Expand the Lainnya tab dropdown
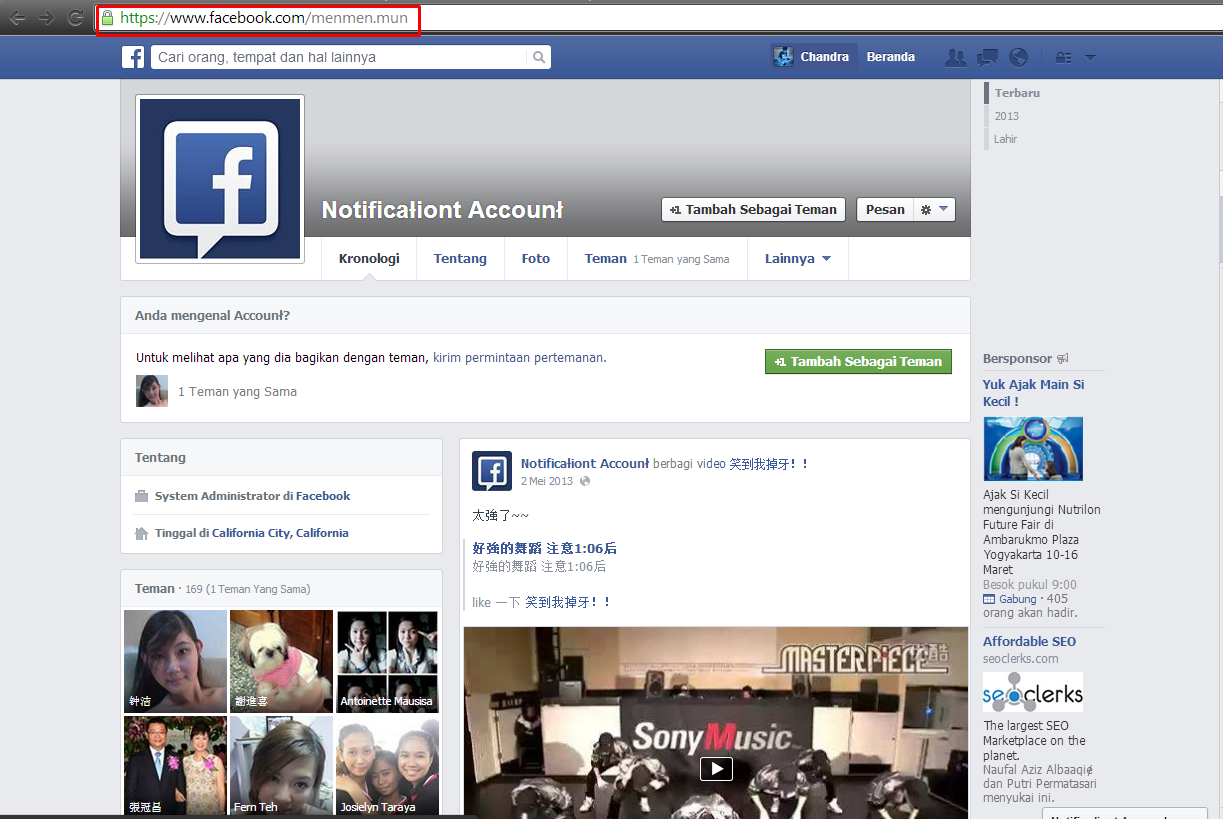Screen dimensions: 1223x819 (x=798, y=259)
